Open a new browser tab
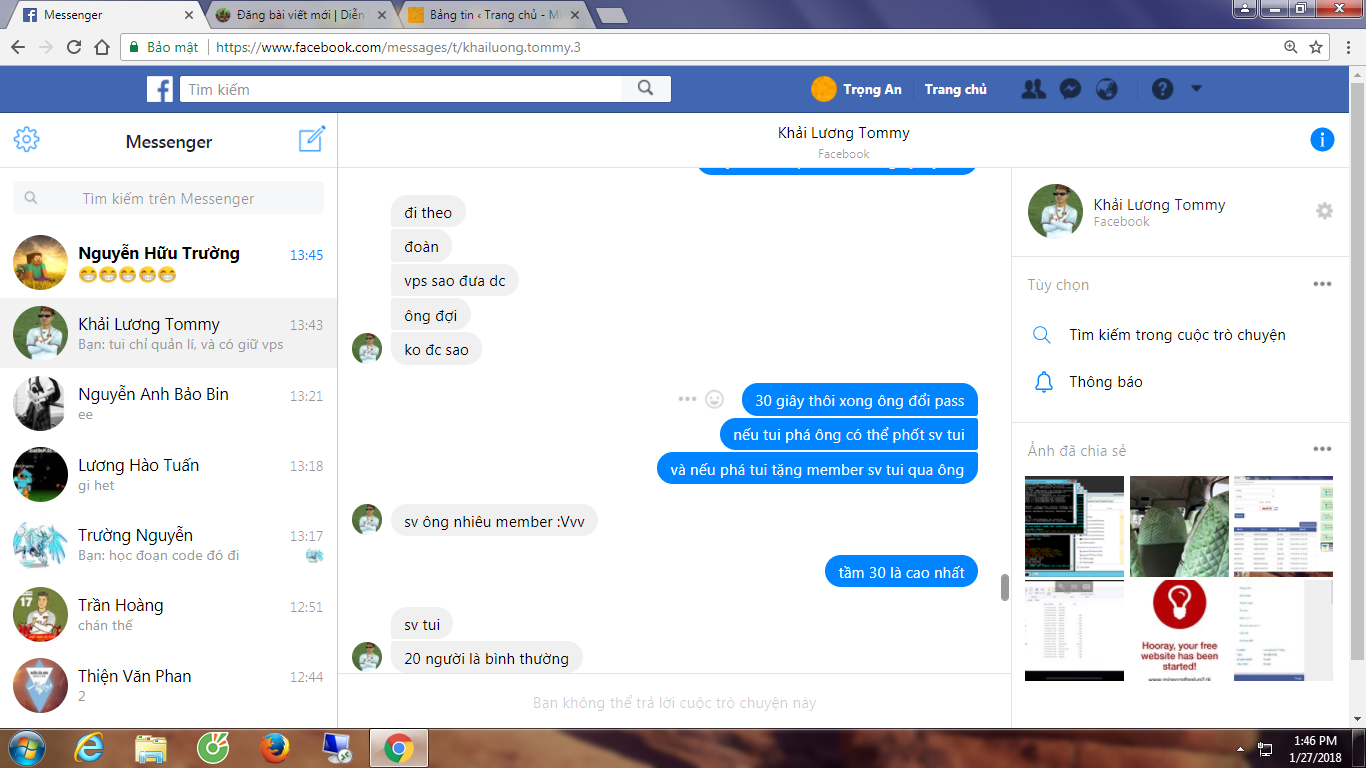The width and height of the screenshot is (1366, 768). click(x=611, y=15)
